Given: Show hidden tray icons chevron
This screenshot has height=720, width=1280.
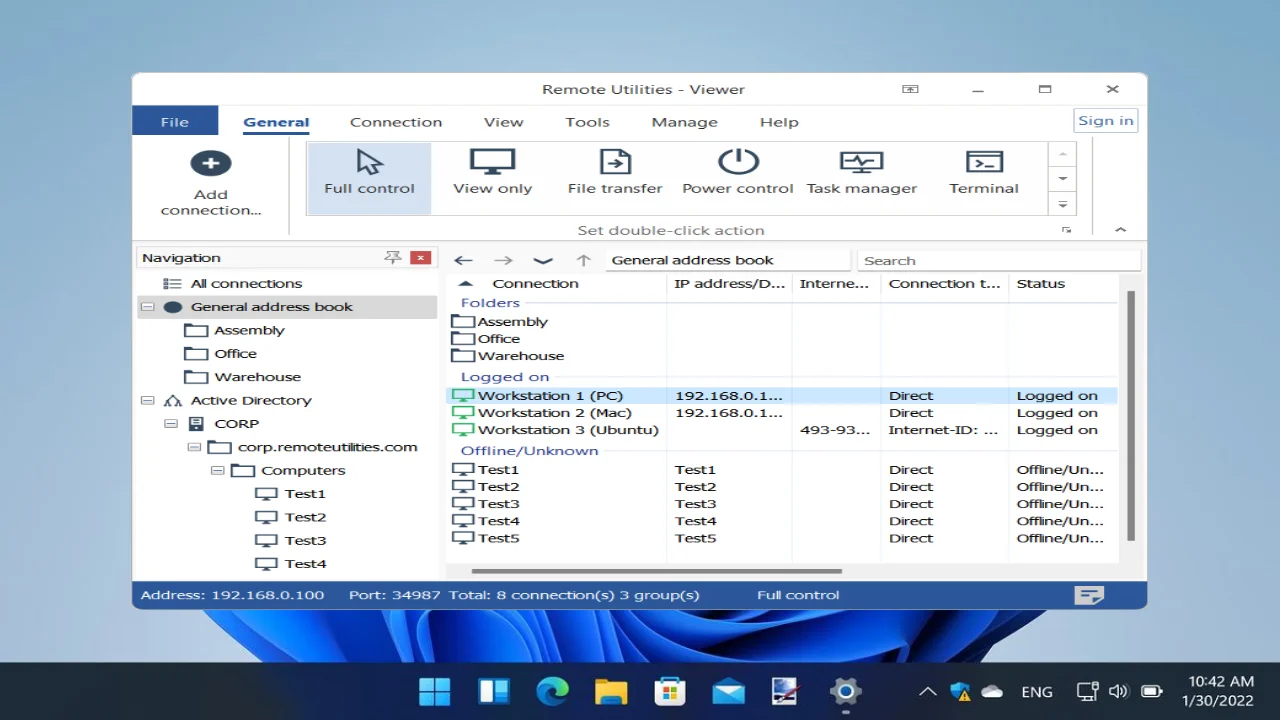Looking at the screenshot, I should point(928,691).
